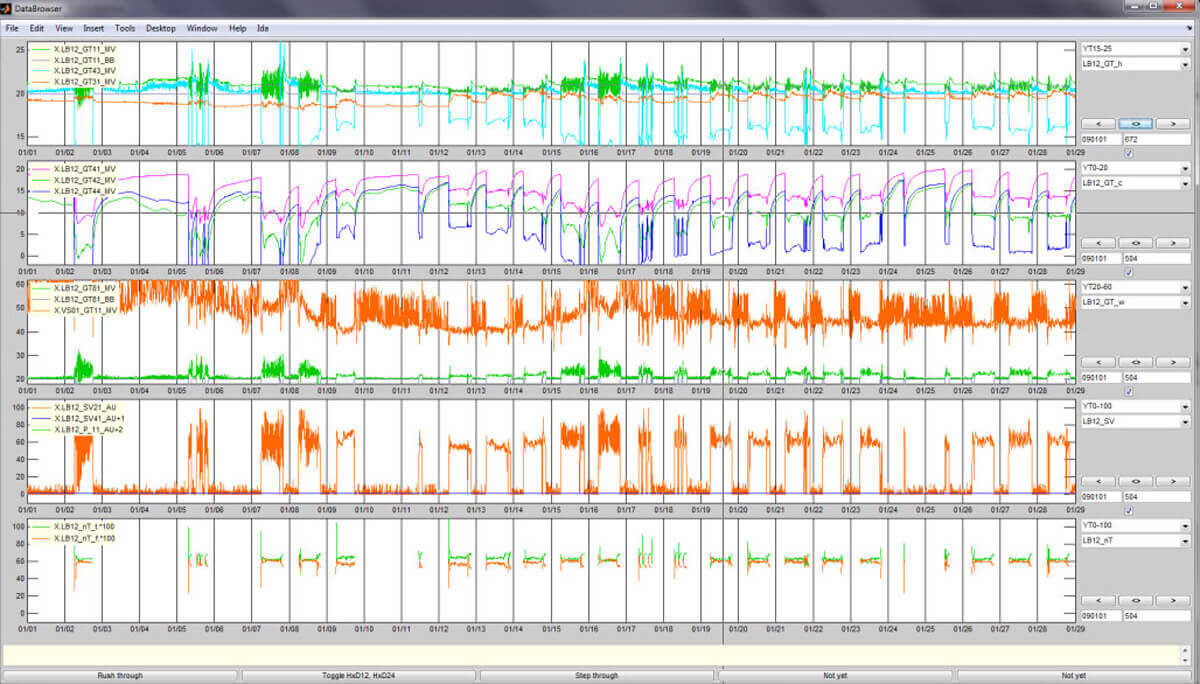Open the YT15-25 axis range dropdown
This screenshot has width=1200, height=684.
tap(1136, 48)
